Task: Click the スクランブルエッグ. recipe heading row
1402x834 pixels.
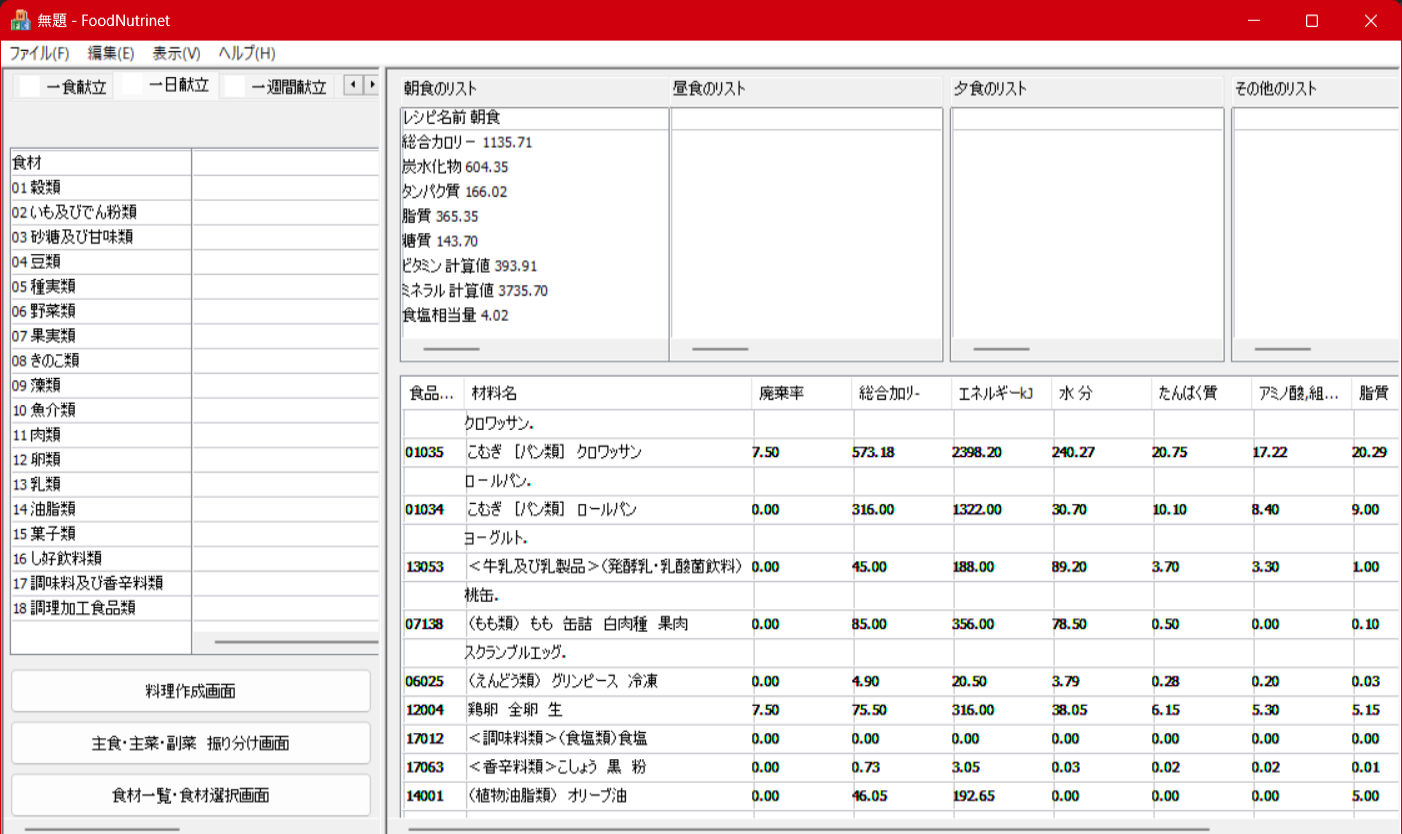Action: click(900, 653)
